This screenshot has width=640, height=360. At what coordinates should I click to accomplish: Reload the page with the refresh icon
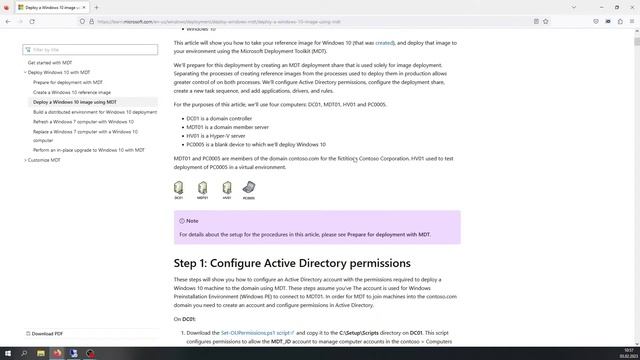[32, 22]
